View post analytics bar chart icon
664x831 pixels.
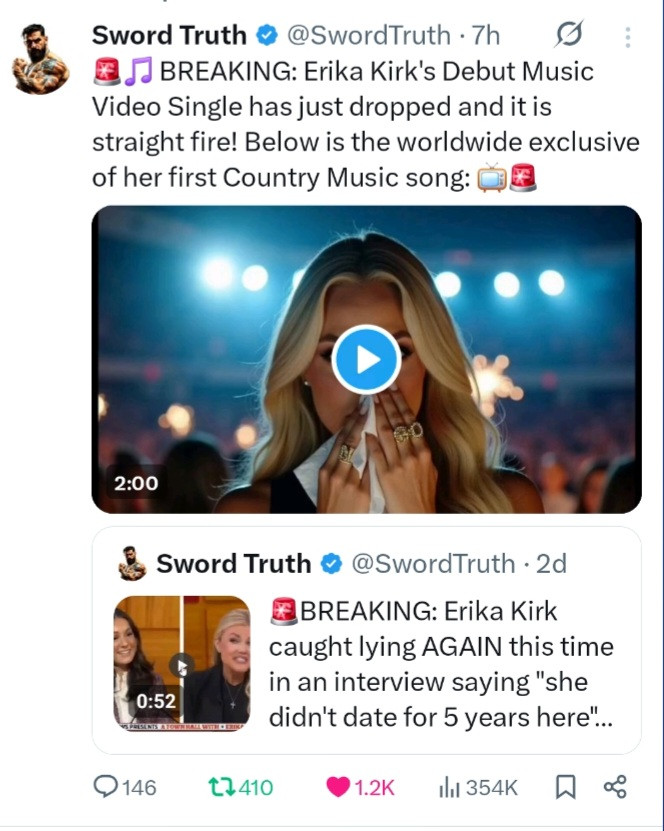[x=449, y=787]
